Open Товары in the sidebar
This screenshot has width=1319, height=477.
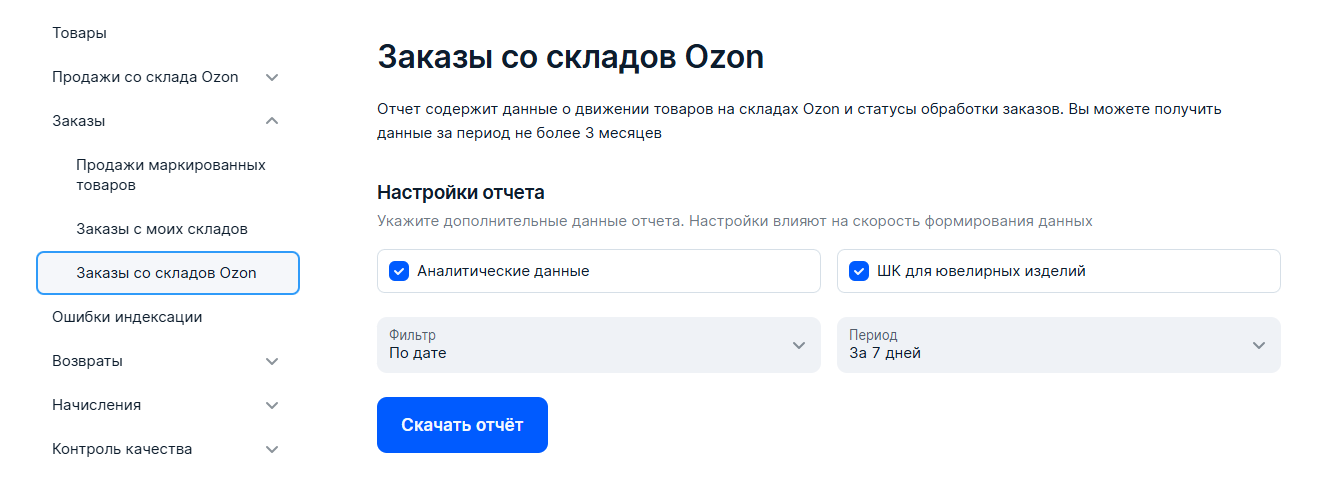tap(80, 33)
